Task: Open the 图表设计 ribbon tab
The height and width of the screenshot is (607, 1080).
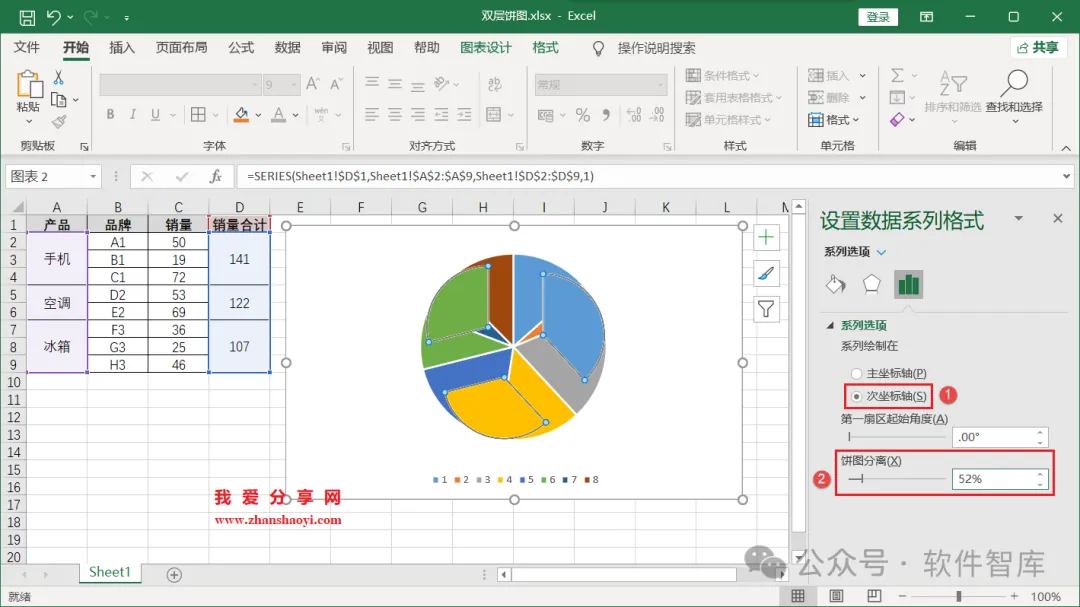Action: click(x=486, y=48)
